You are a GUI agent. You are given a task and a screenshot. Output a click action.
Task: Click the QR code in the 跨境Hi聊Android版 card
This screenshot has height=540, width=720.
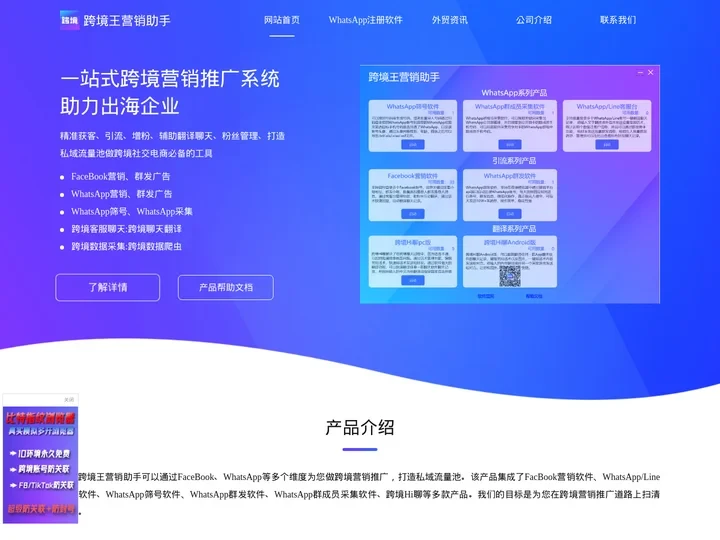click(x=510, y=276)
